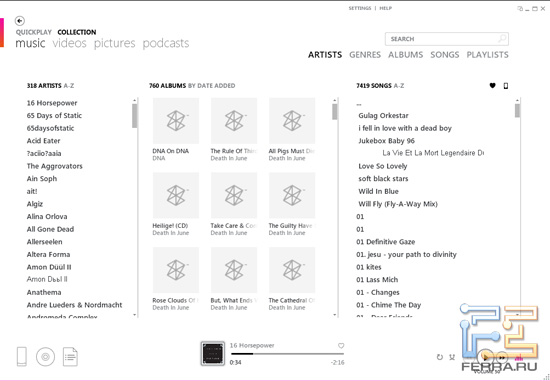Switch to the ARTISTS view
Image resolution: width=550 pixels, height=381 pixels.
point(325,55)
